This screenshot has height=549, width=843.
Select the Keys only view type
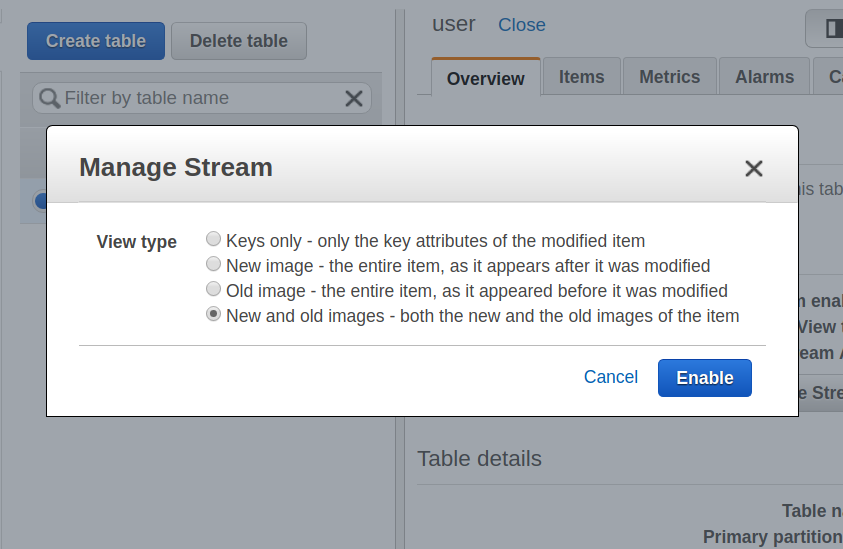(213, 239)
